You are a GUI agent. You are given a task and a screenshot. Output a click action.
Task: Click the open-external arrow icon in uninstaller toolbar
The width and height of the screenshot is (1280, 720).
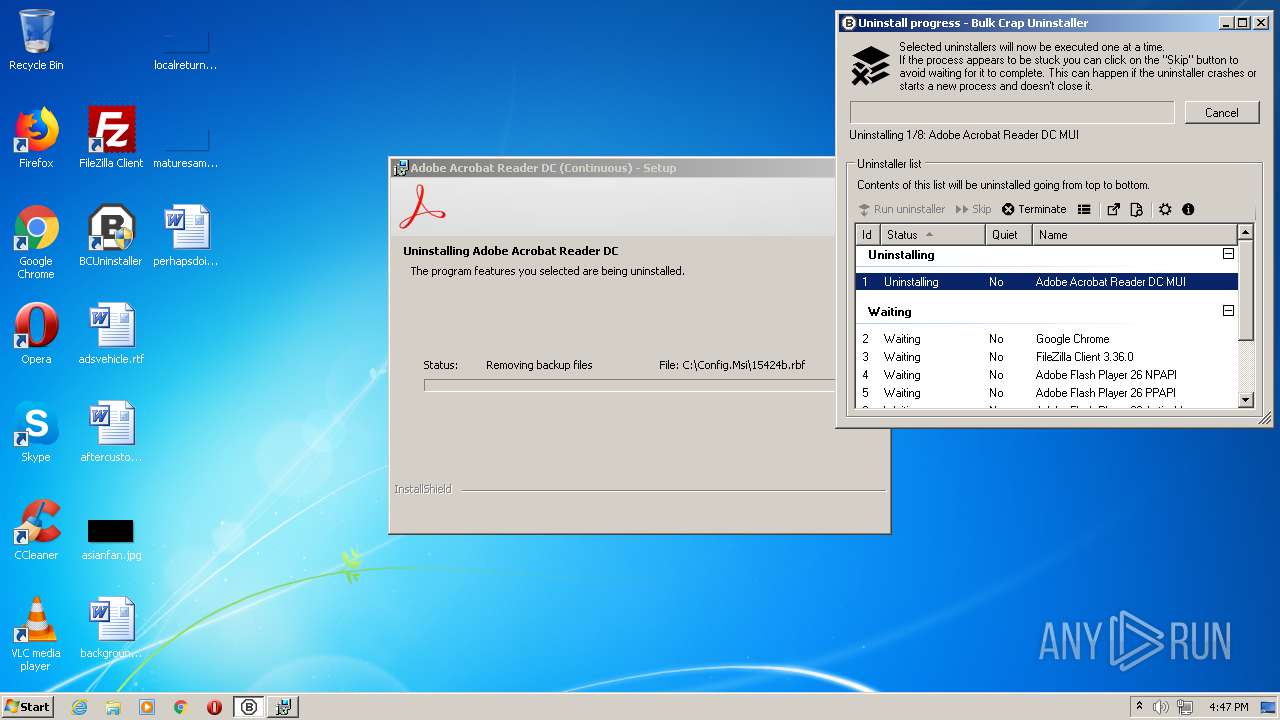click(x=1113, y=209)
